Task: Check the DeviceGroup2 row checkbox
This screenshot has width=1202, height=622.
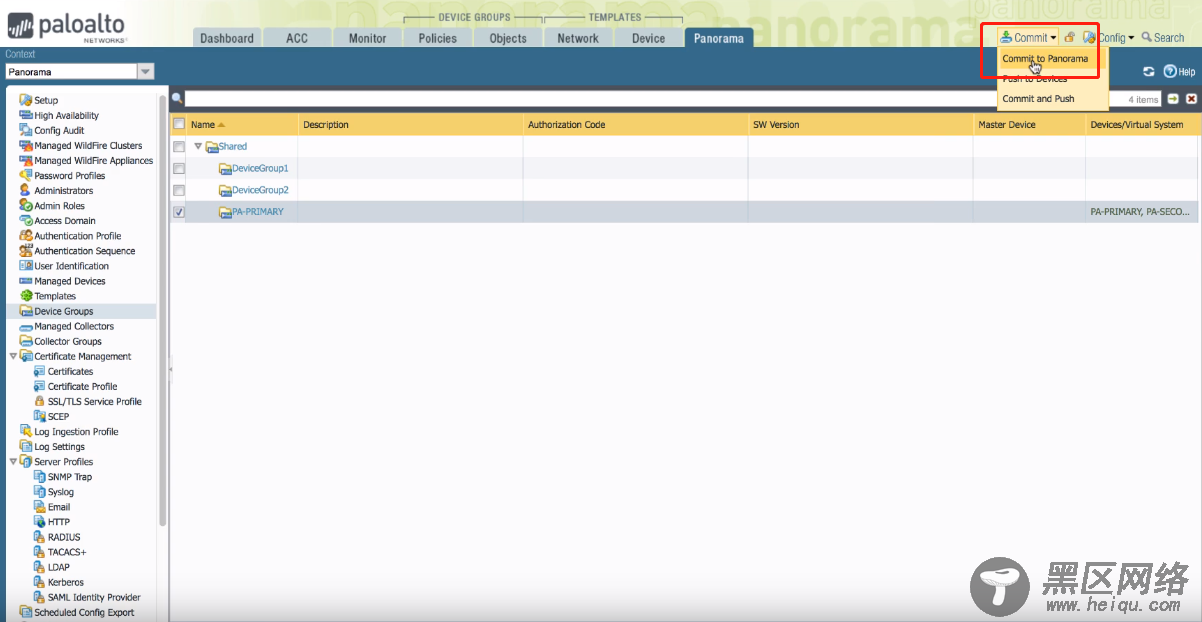Action: 179,190
